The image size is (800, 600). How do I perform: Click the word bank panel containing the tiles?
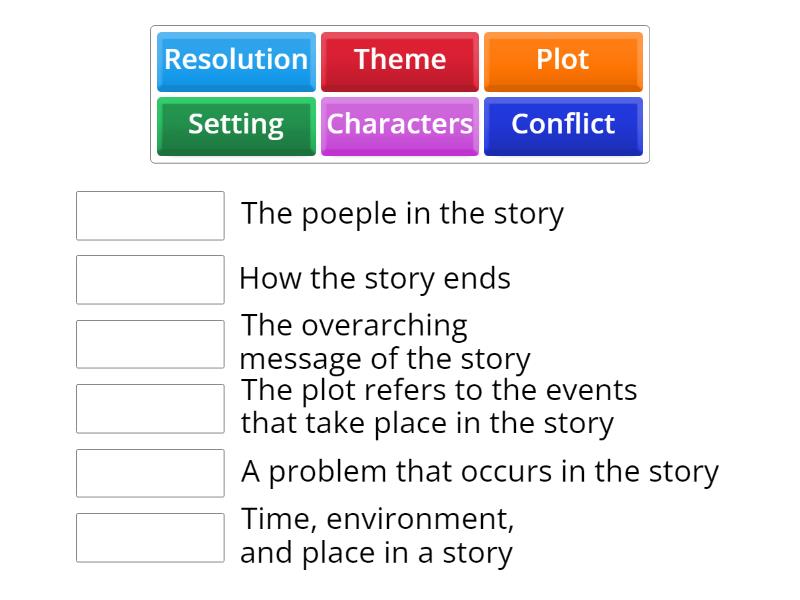[400, 93]
